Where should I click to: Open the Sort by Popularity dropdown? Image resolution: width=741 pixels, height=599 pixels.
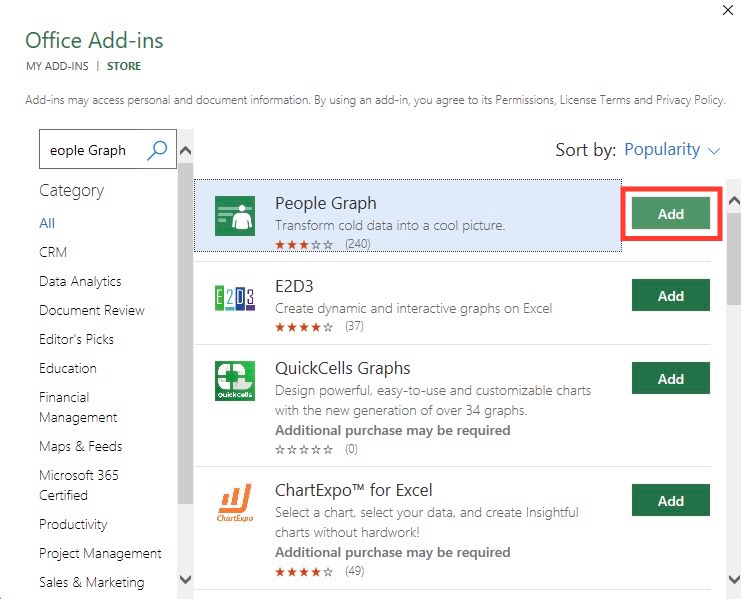tap(672, 150)
